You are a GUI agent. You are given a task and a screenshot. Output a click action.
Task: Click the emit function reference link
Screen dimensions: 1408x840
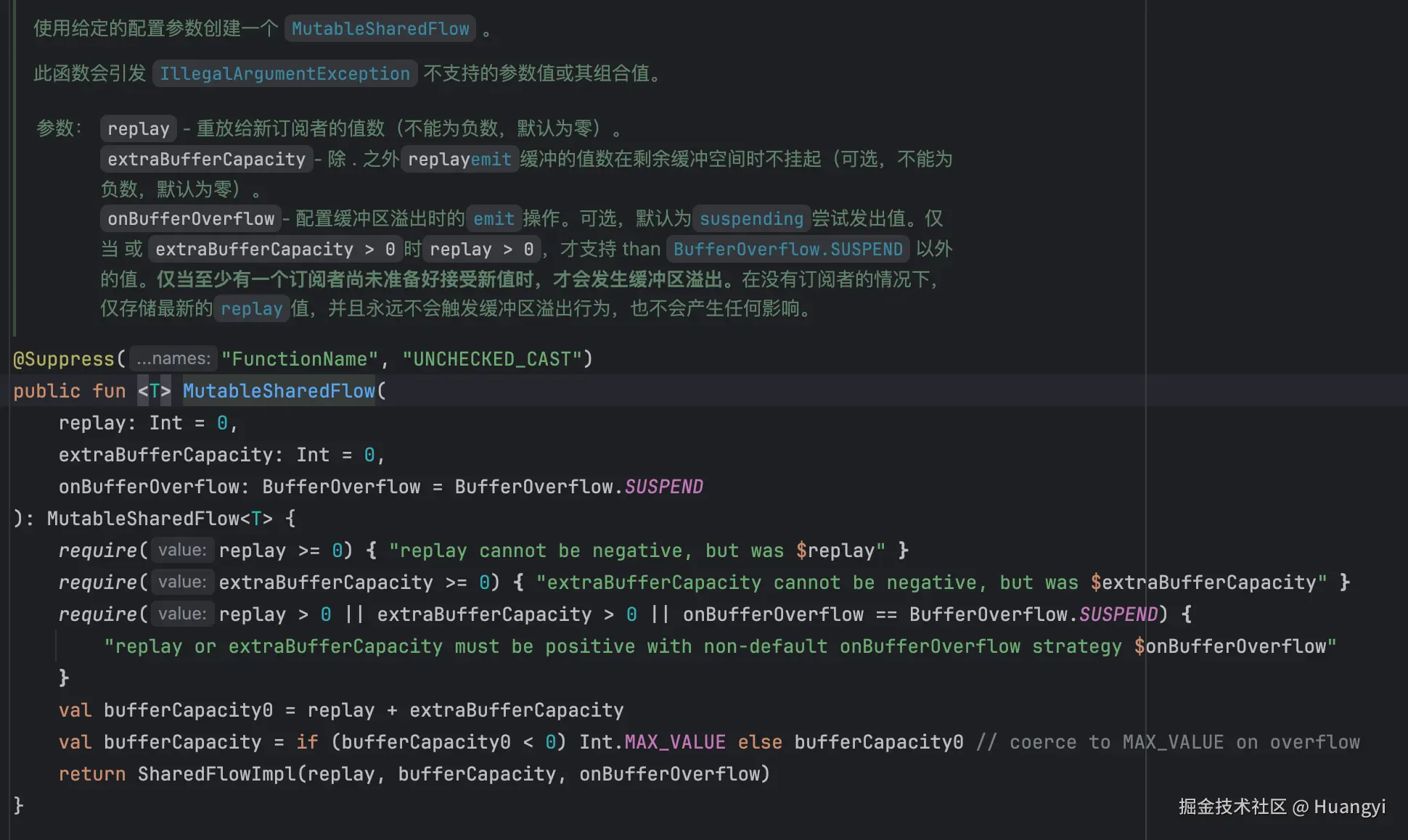[493, 218]
